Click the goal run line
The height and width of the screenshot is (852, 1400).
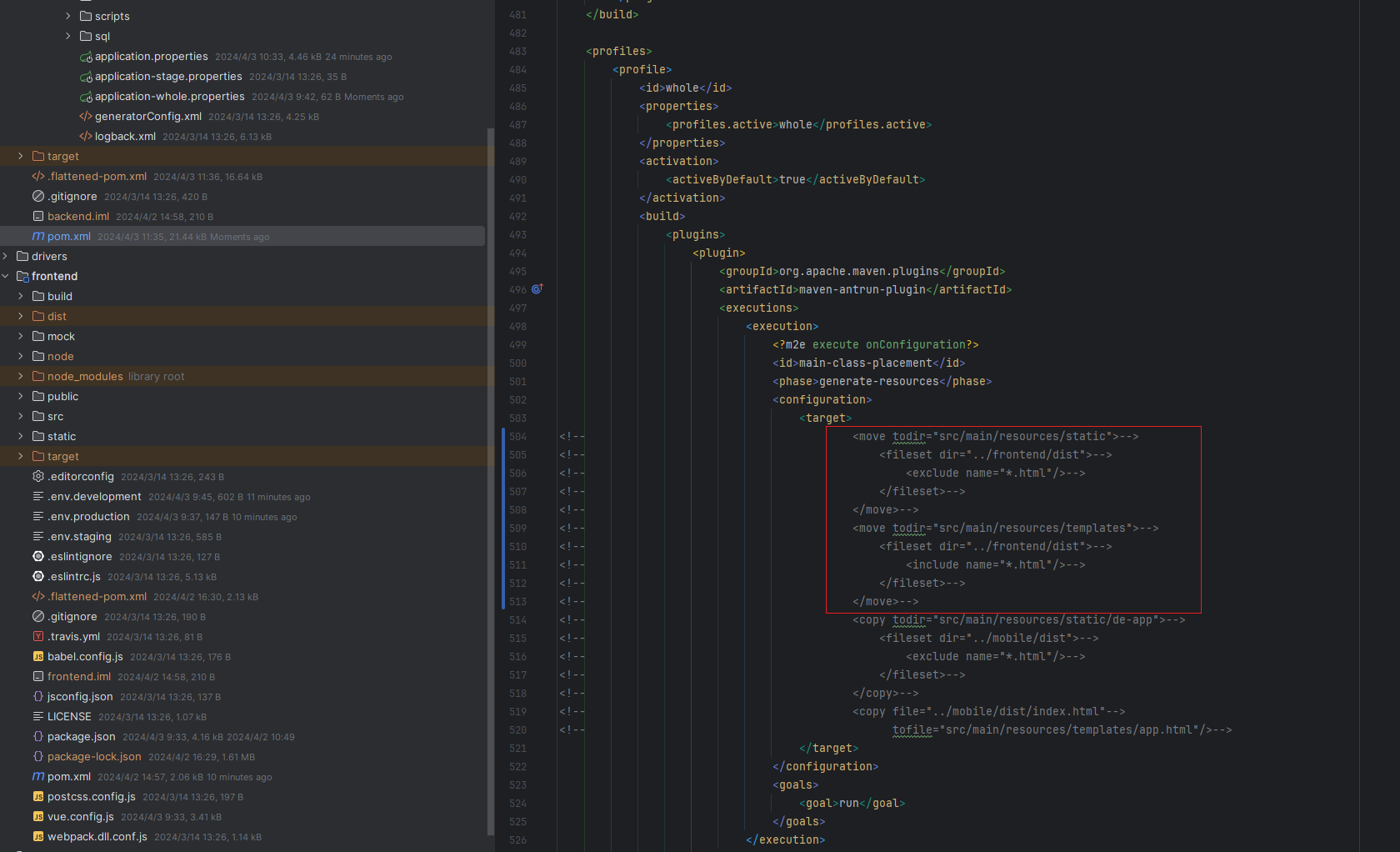(852, 803)
